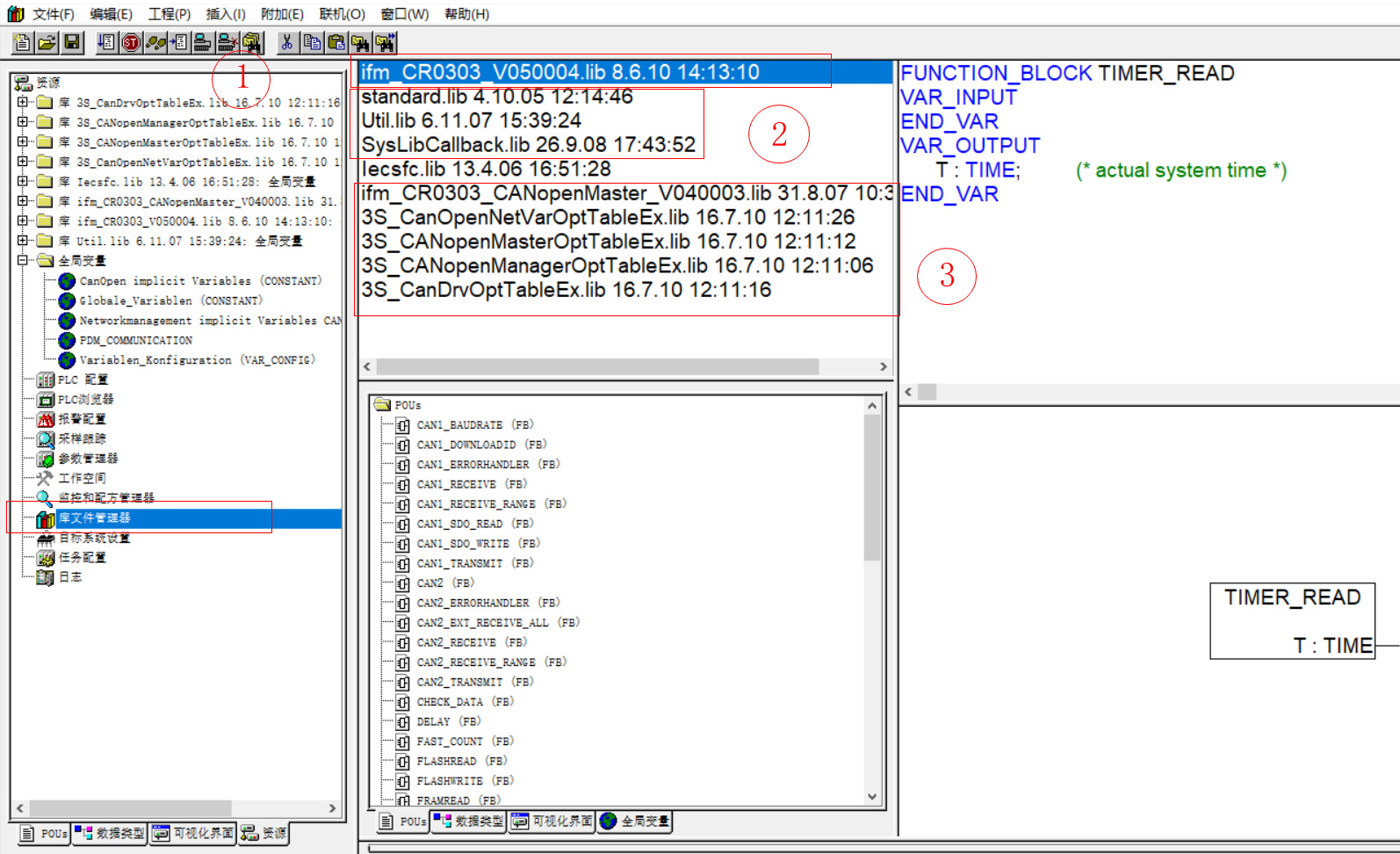Expand ifm_CR0303_V050004.lib tree node
This screenshot has width=1400, height=854.
coord(22,221)
